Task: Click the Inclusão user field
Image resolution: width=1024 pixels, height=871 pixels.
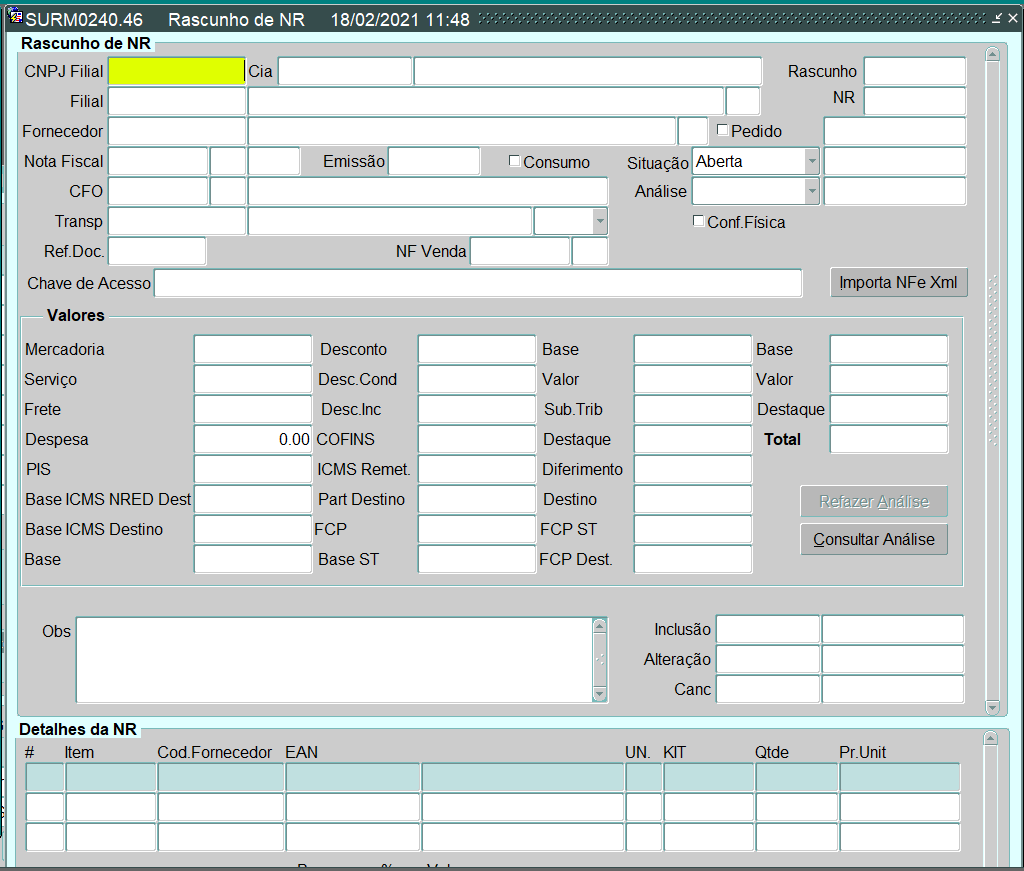Action: tap(768, 629)
